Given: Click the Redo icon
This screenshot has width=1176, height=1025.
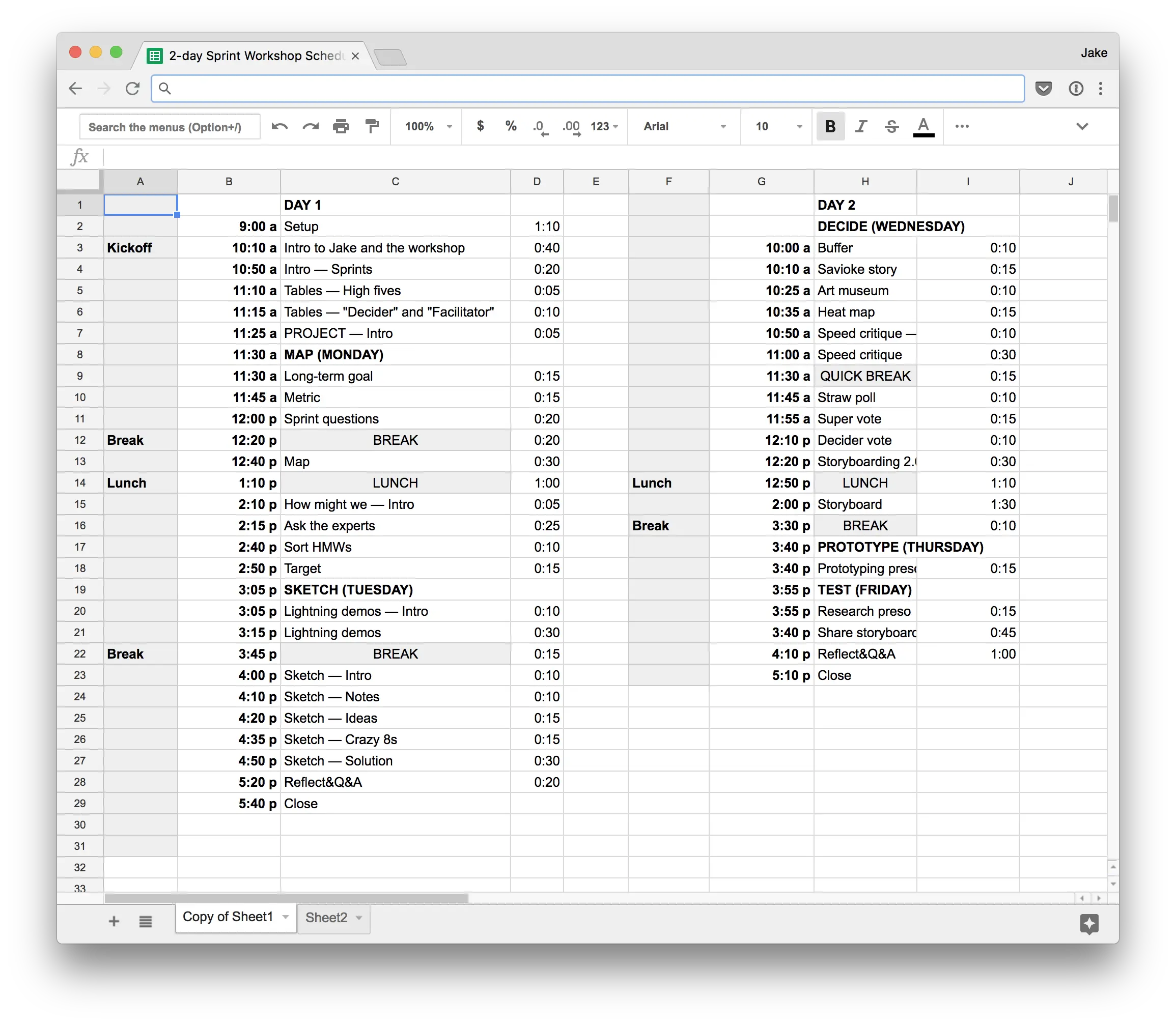Looking at the screenshot, I should [x=311, y=126].
